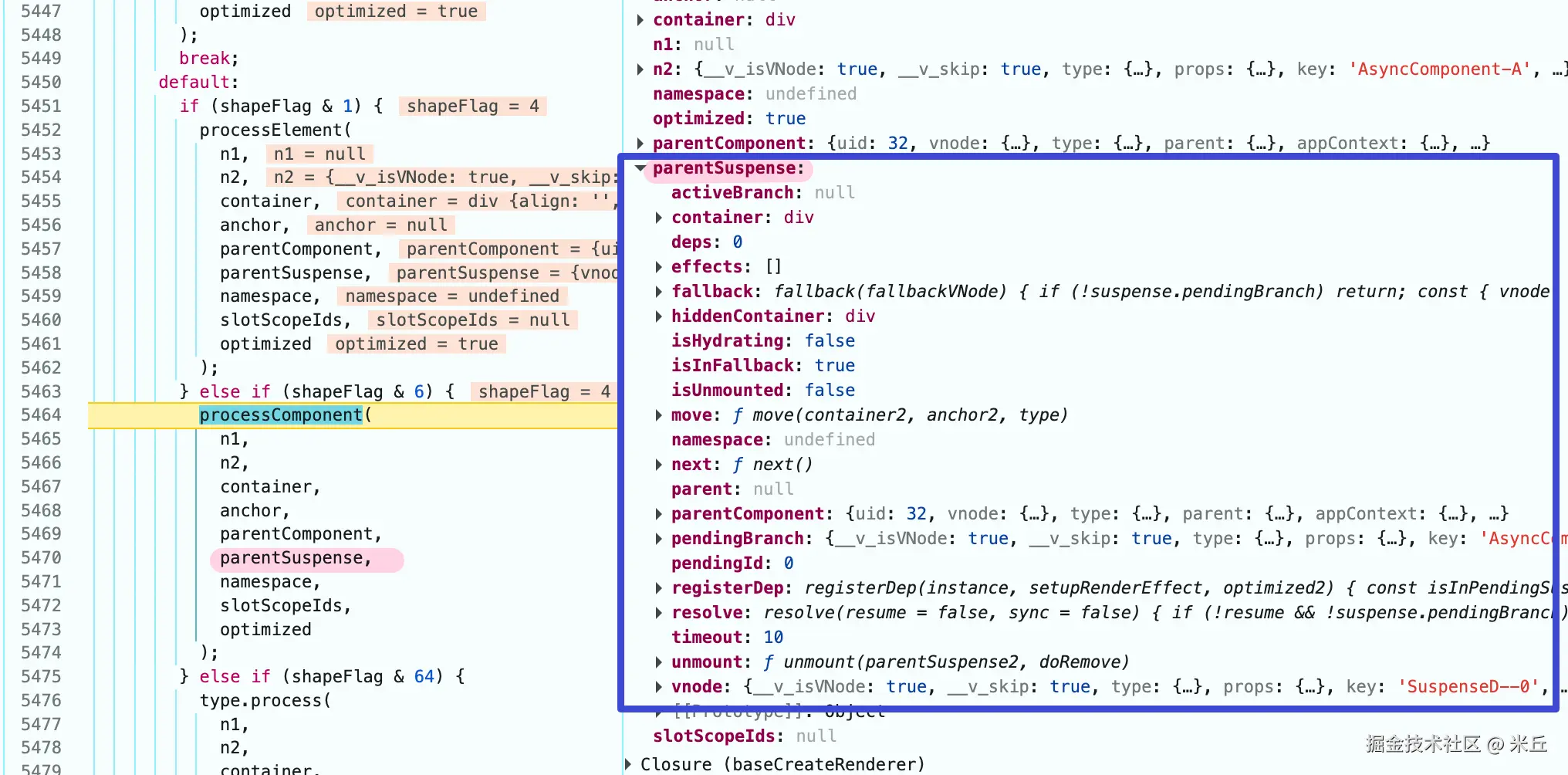
Task: Expand the next function property
Action: (x=659, y=465)
